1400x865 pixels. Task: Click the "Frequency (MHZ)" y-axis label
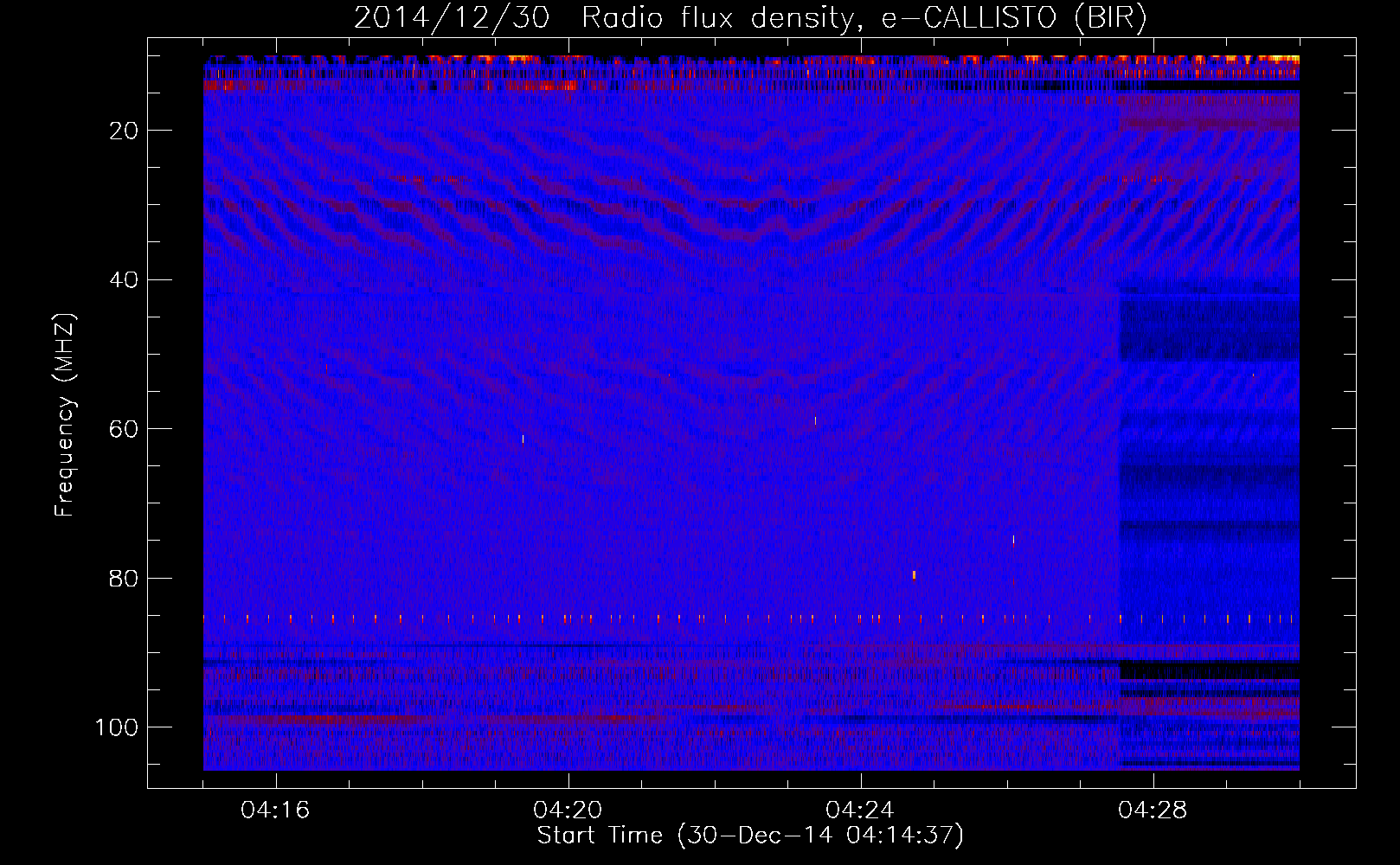pyautogui.click(x=65, y=414)
